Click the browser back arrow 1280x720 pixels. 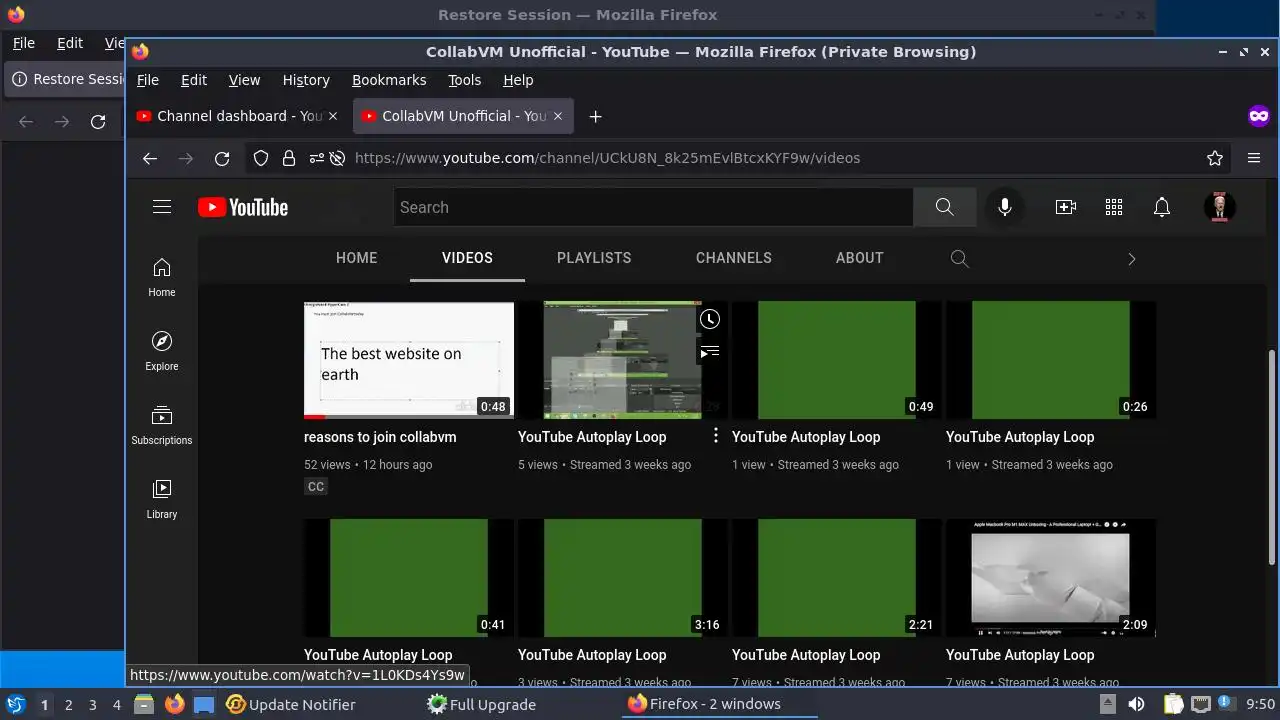click(x=150, y=158)
